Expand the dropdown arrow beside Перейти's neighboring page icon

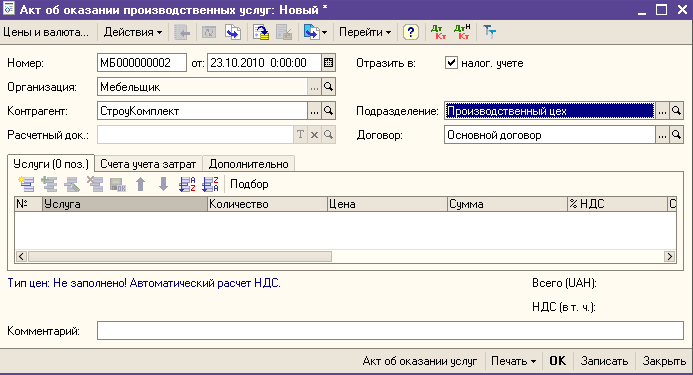[x=324, y=32]
